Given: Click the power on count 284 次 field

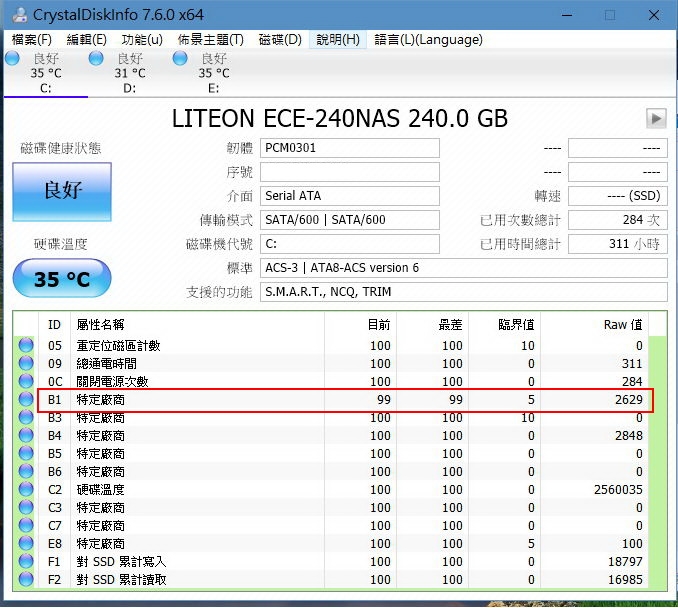Looking at the screenshot, I should pos(617,220).
